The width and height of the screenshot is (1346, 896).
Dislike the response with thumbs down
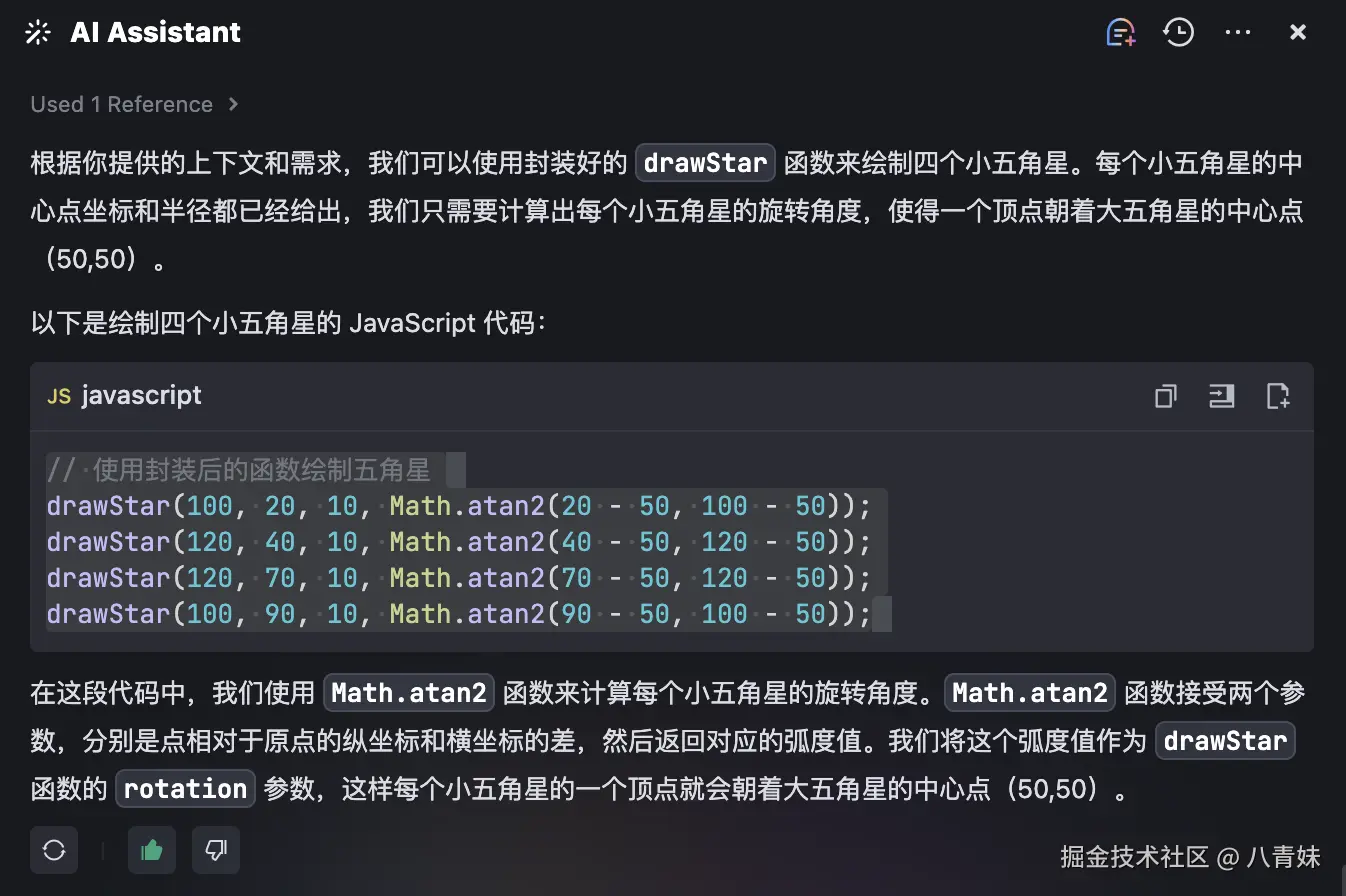(x=215, y=850)
